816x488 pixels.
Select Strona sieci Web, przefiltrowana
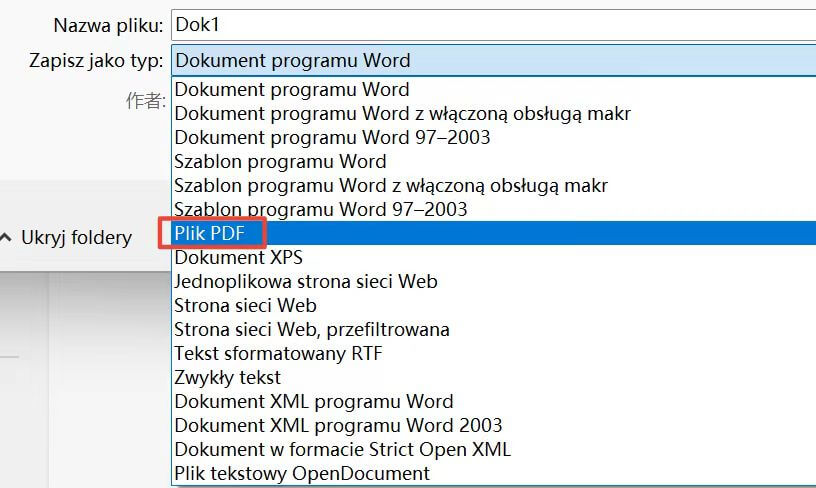point(493,329)
